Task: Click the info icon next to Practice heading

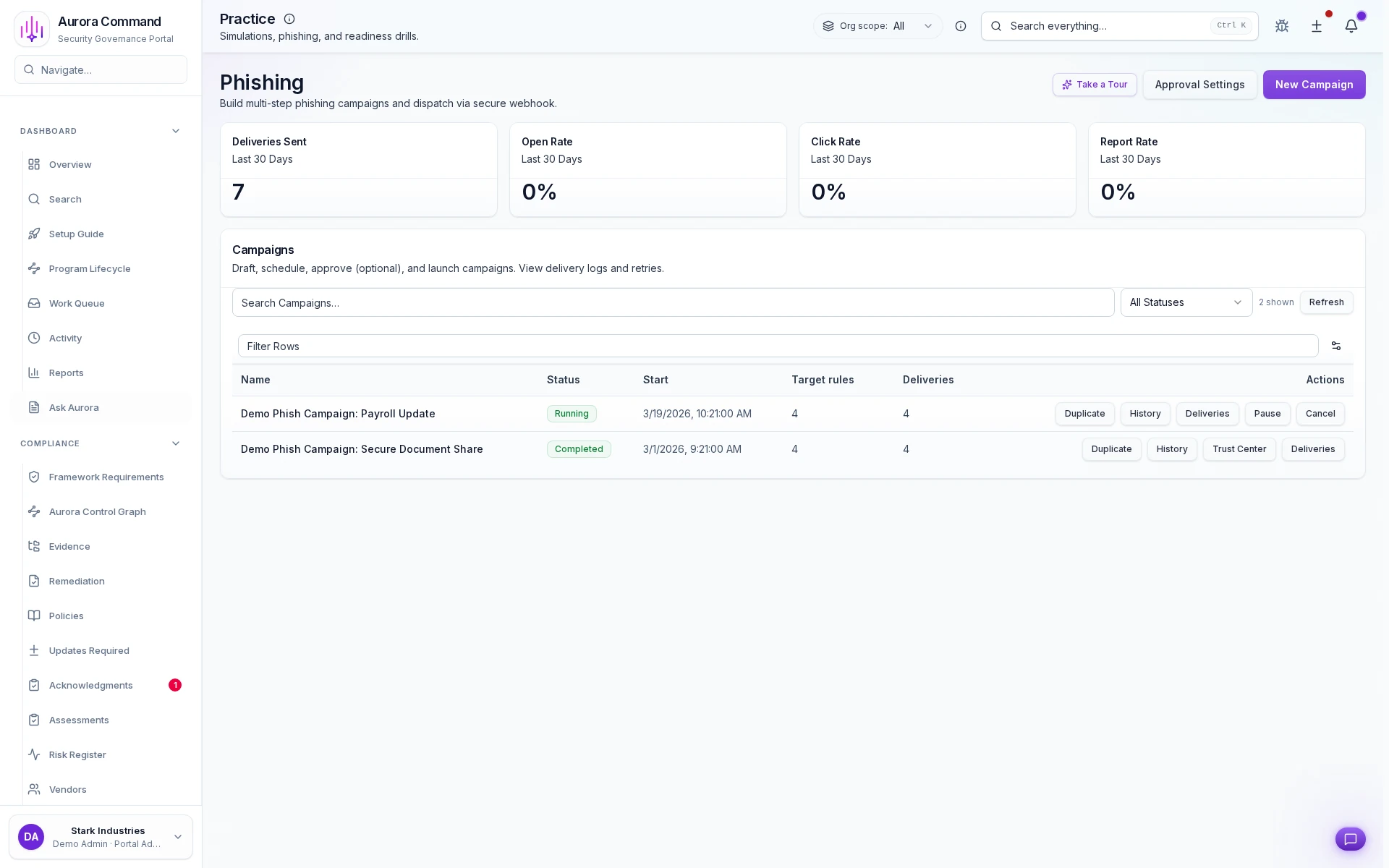Action: (x=289, y=19)
